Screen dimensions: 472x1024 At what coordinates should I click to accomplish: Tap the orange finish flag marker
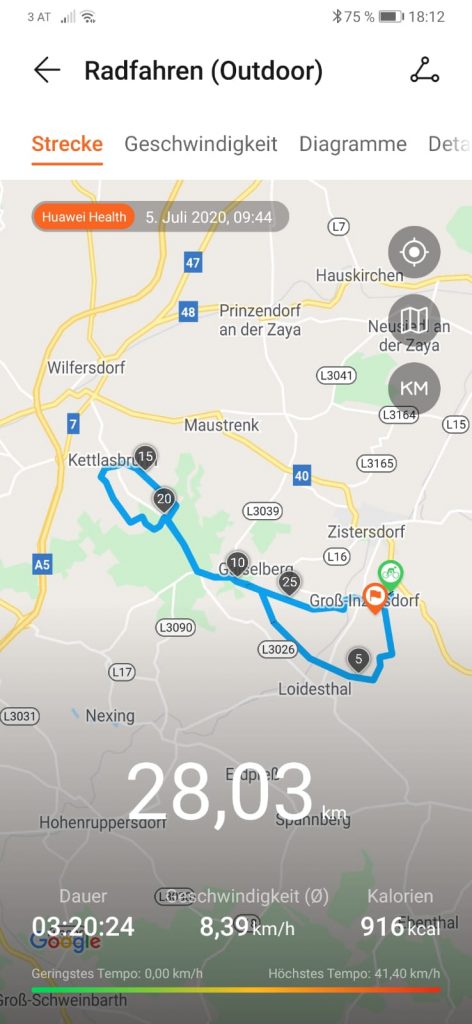tap(375, 598)
